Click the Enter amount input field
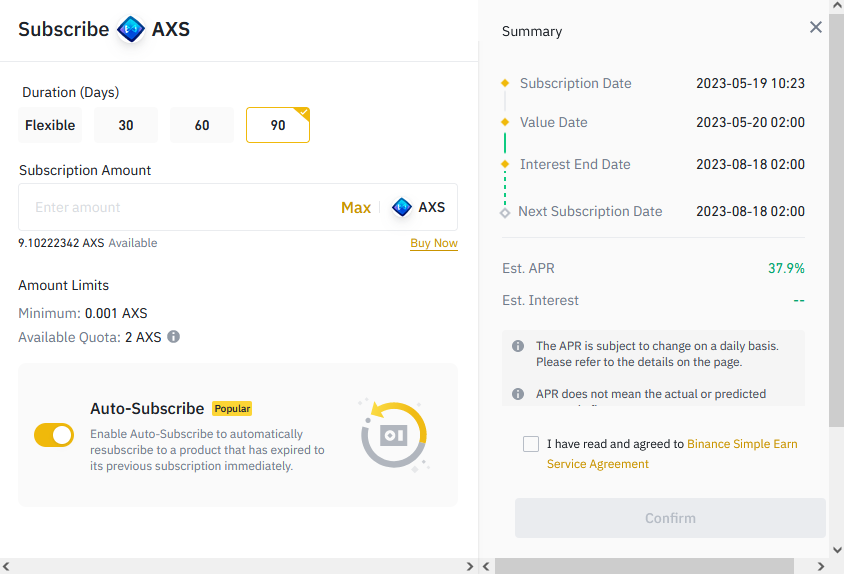844x574 pixels. pos(180,207)
